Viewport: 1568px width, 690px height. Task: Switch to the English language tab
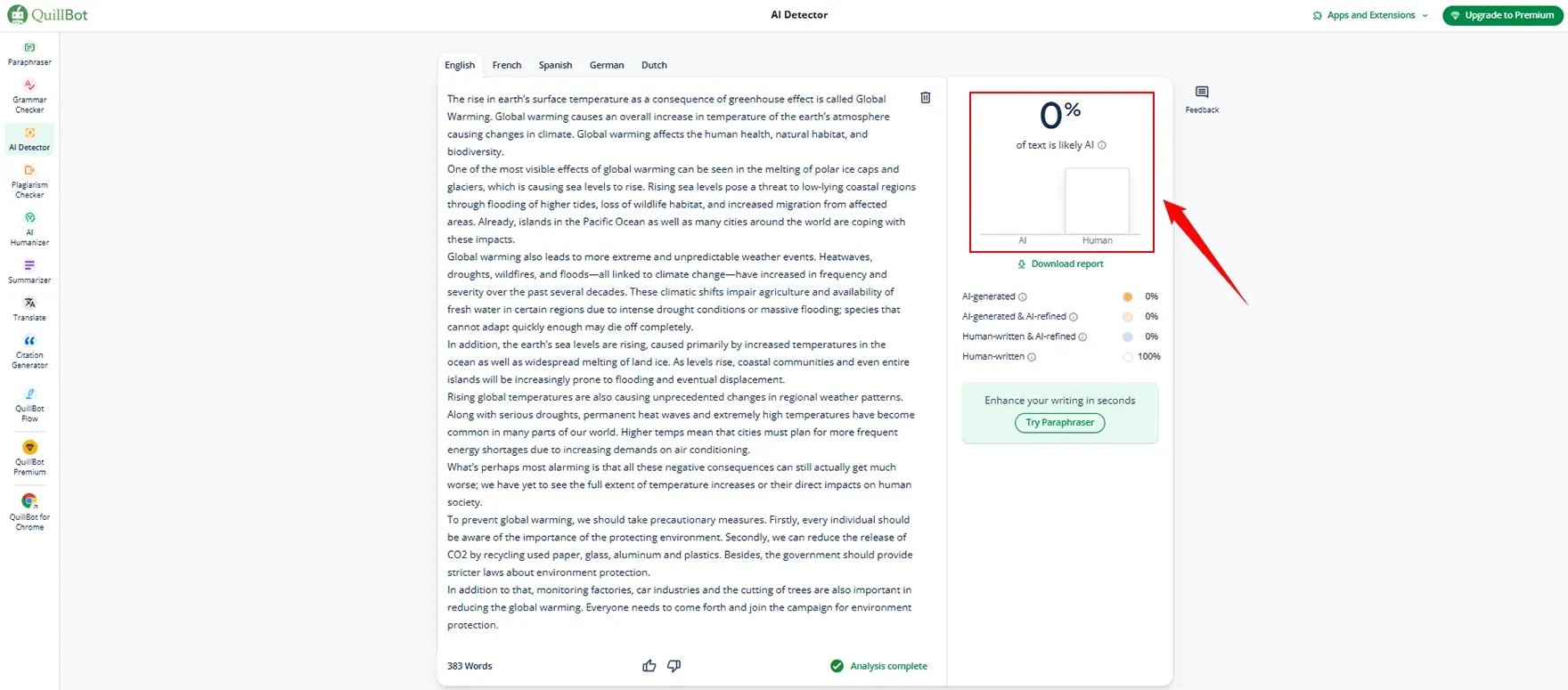pos(460,65)
